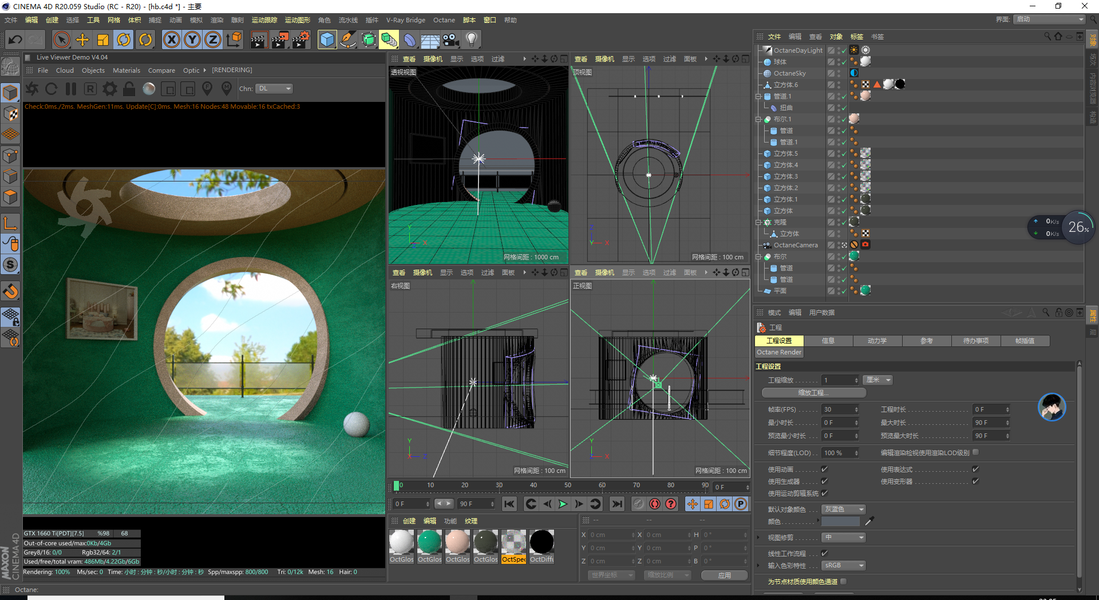
Task: Toggle the X axis lock
Action: pyautogui.click(x=171, y=39)
